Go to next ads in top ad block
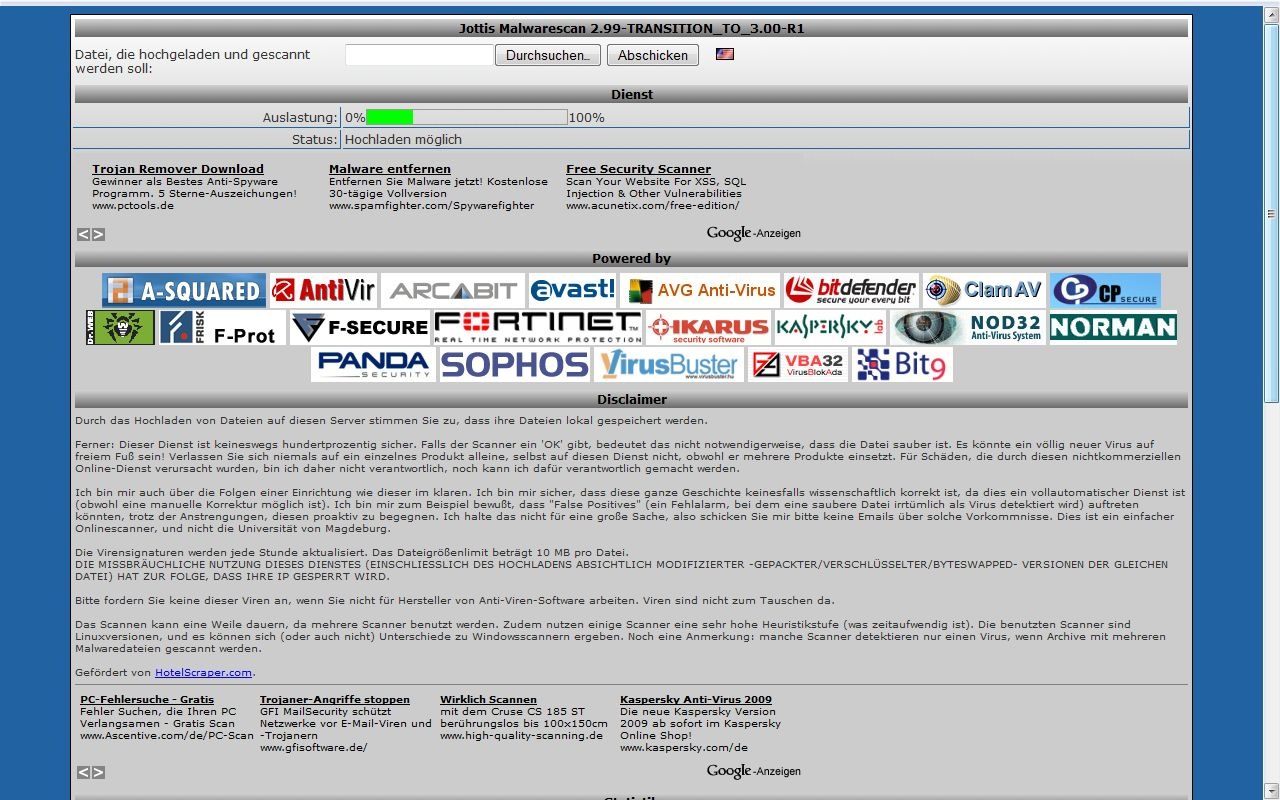 pos(98,234)
